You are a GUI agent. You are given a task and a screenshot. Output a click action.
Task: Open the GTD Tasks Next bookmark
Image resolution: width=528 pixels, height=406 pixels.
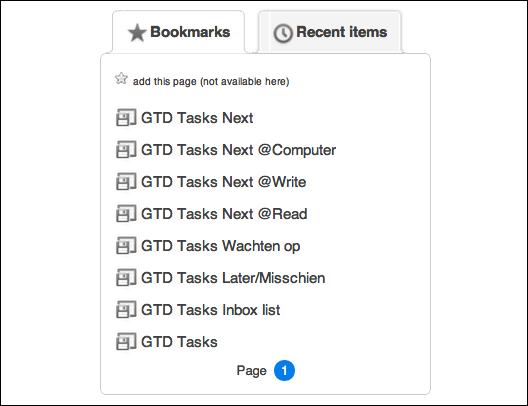[x=197, y=118]
